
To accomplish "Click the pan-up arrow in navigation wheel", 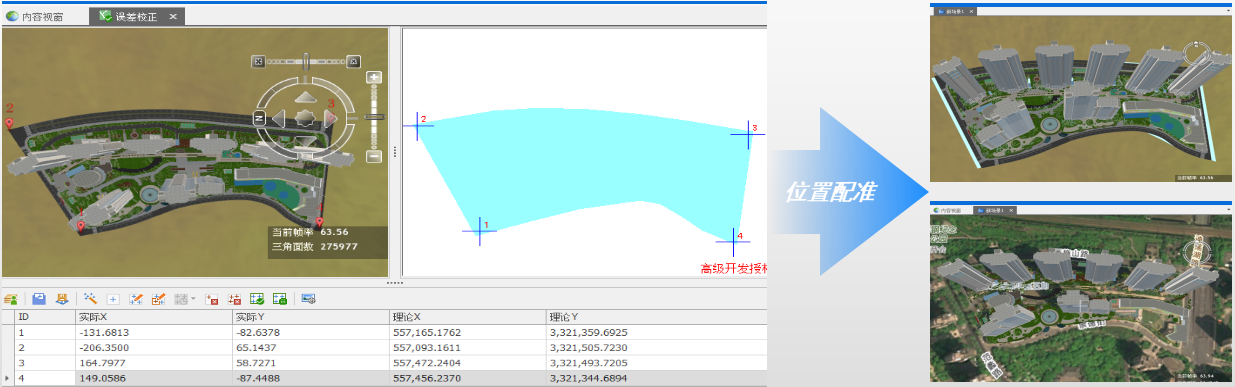I will click(x=305, y=97).
